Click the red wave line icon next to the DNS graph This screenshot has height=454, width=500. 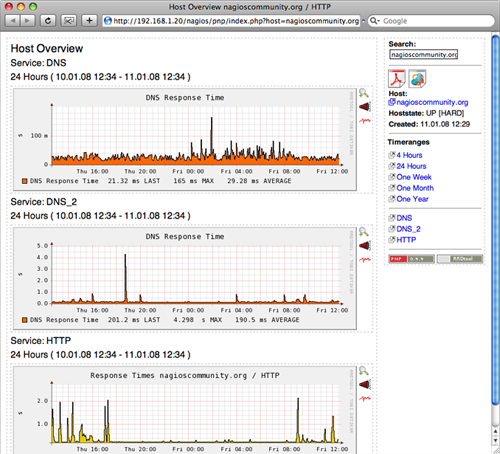point(365,121)
